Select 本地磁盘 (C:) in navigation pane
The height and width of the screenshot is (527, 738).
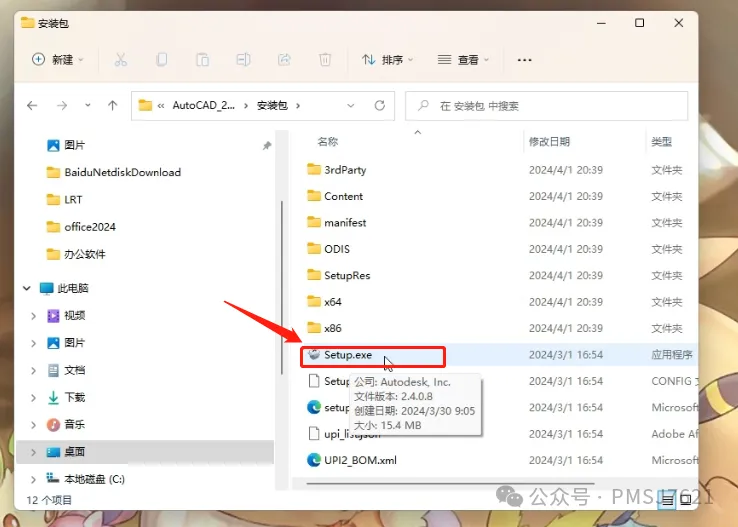click(94, 479)
